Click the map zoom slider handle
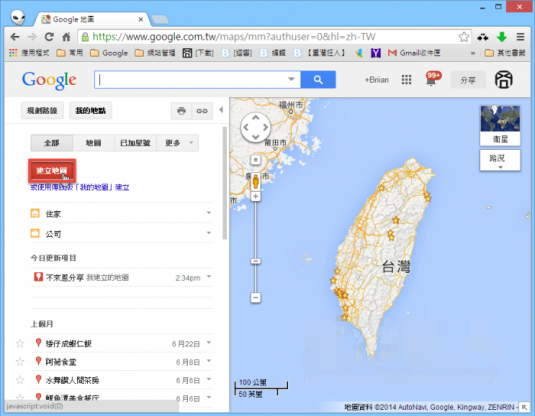 point(256,261)
